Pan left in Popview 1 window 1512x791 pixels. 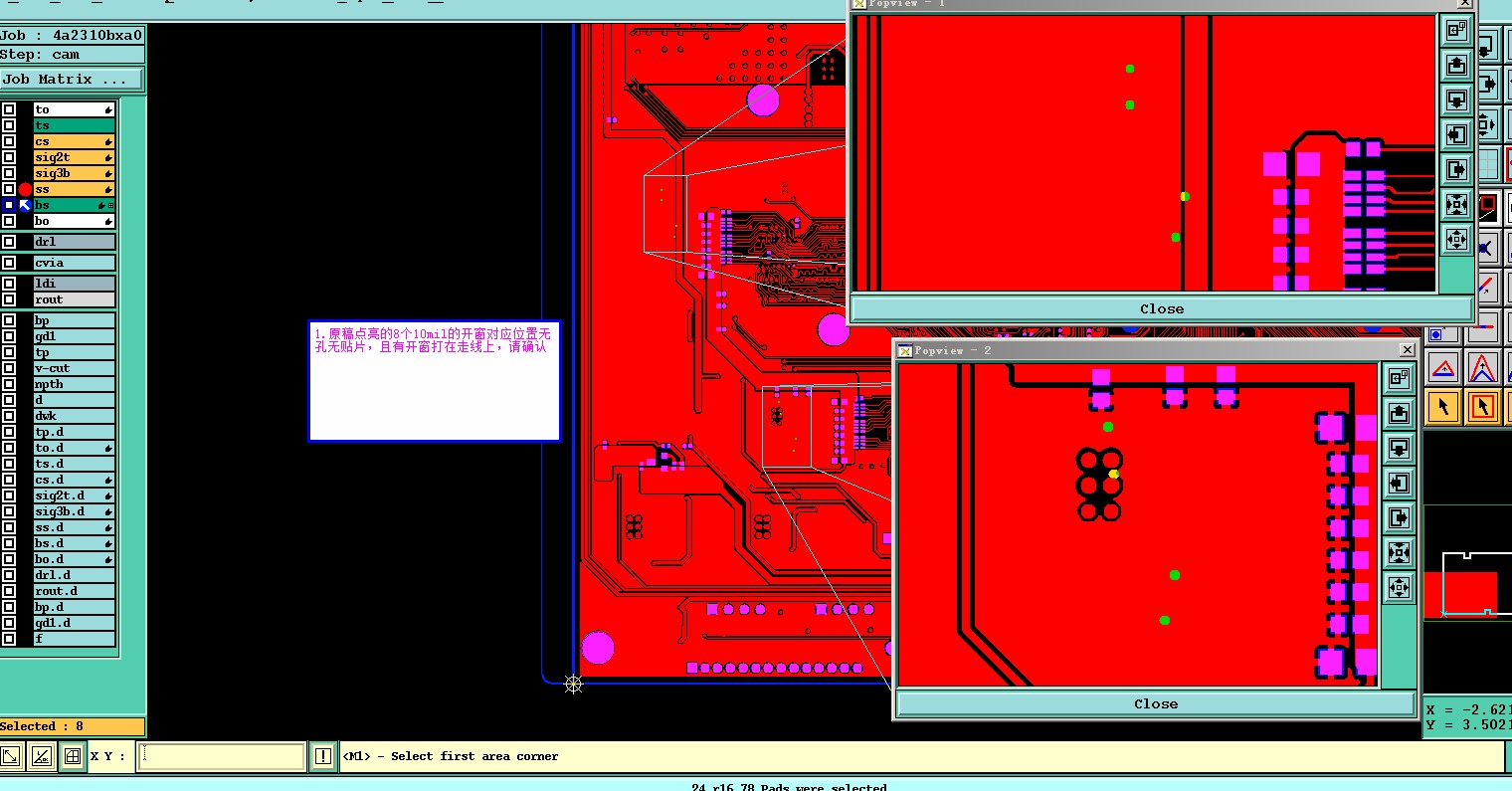1456,135
